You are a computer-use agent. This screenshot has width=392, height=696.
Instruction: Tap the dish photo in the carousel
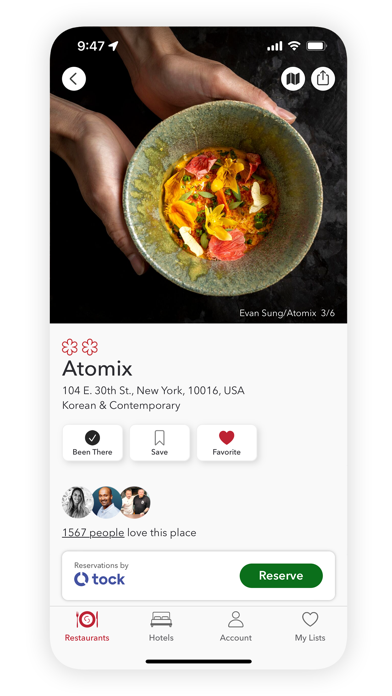click(198, 175)
